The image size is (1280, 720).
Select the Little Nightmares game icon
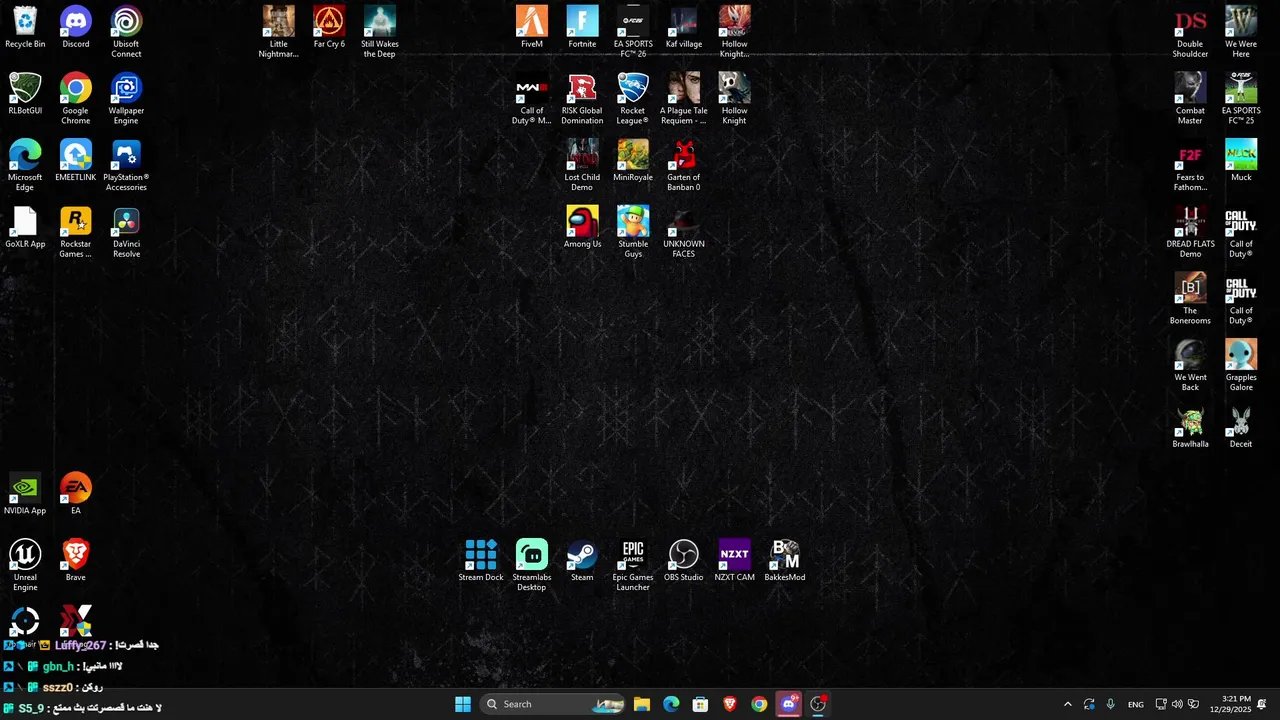coord(279,32)
